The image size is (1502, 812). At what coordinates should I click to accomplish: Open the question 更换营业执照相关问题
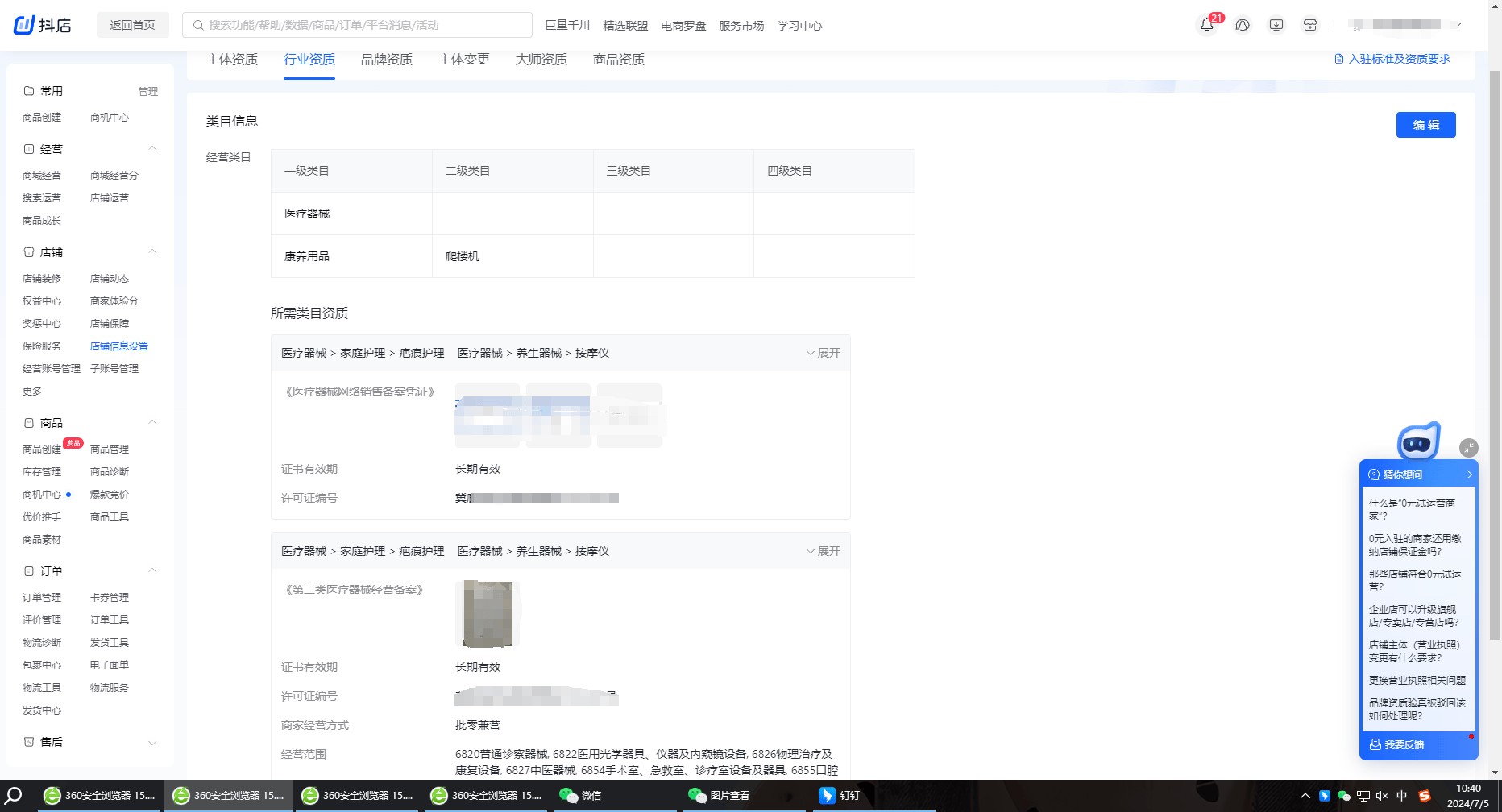1417,681
